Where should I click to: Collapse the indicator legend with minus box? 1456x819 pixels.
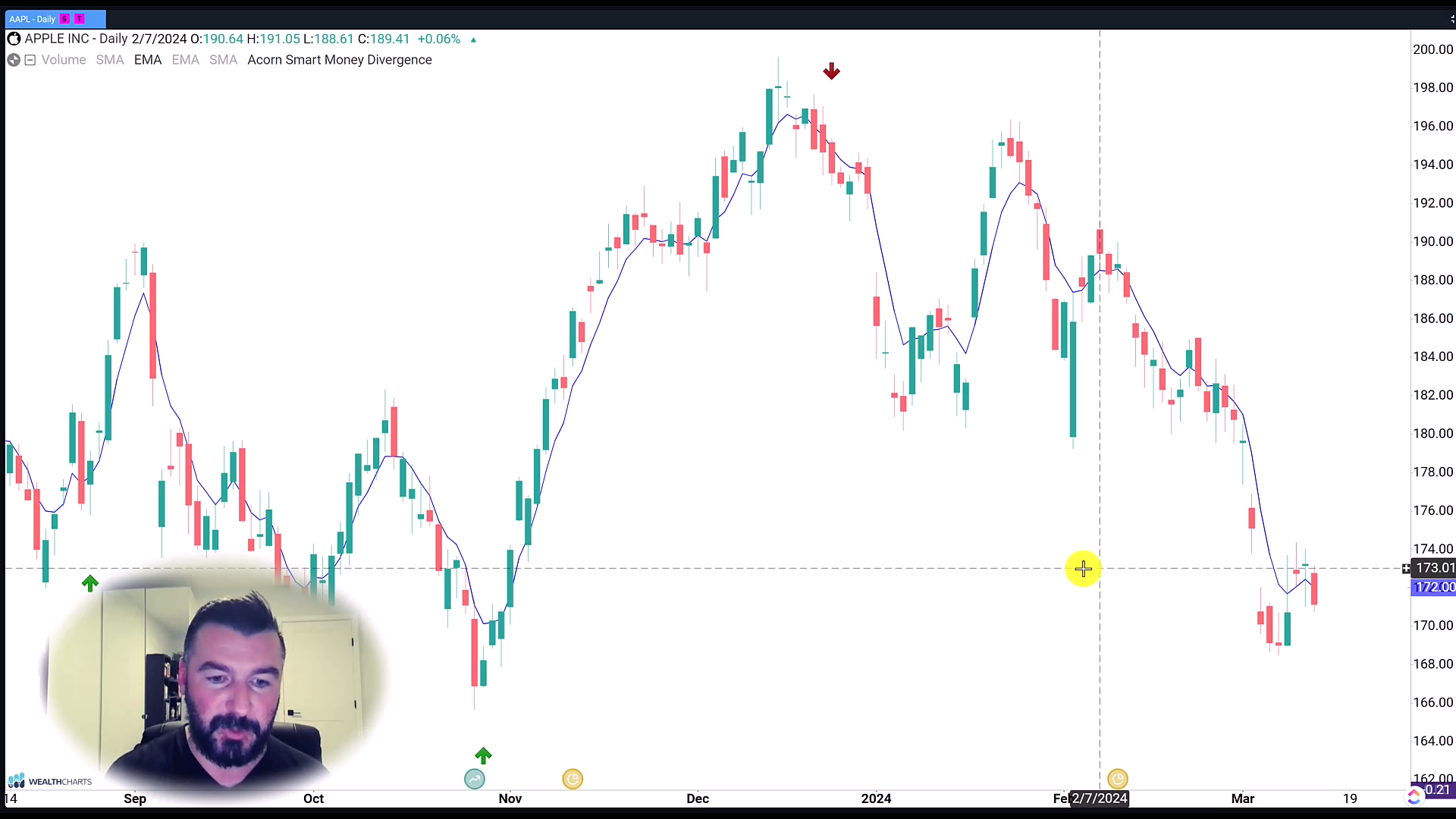click(x=30, y=60)
